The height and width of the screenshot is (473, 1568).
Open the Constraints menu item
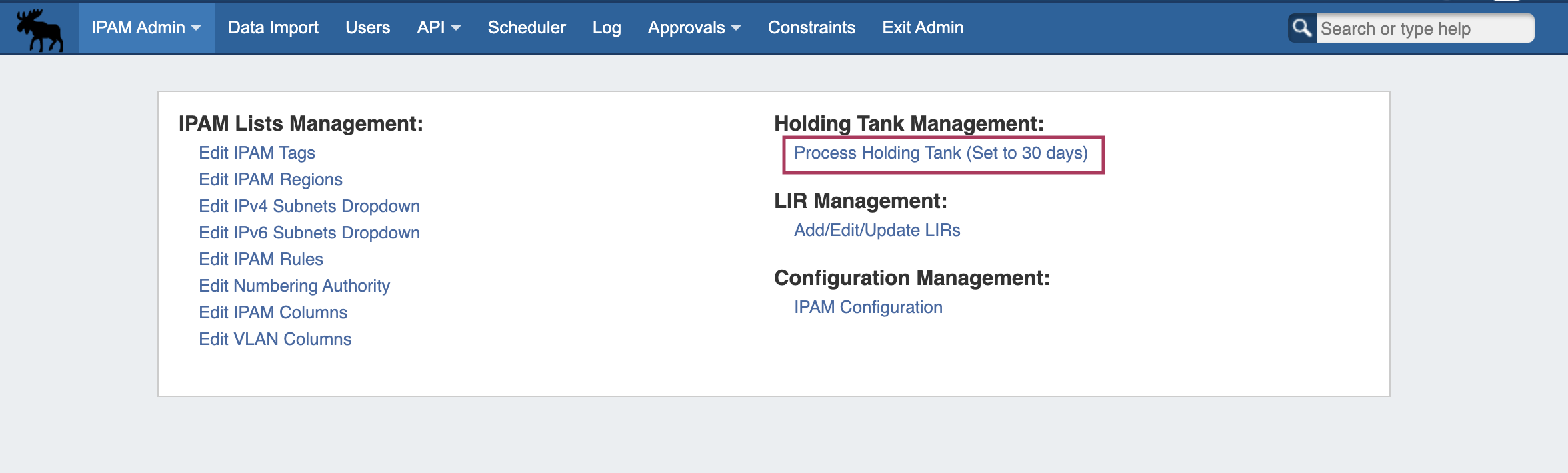[811, 27]
